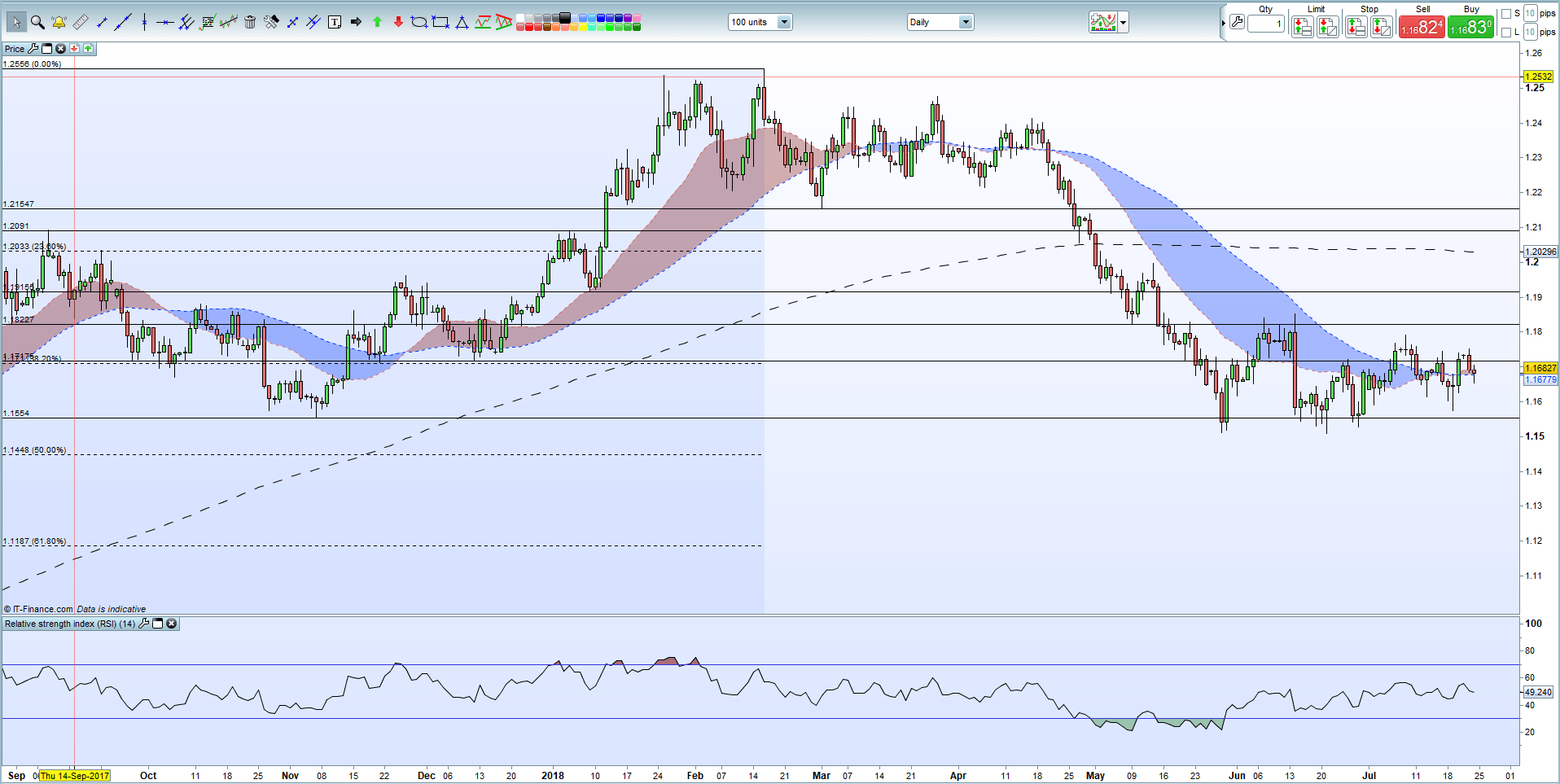Click the S pips value field
The height and width of the screenshot is (784, 1560).
click(1530, 13)
